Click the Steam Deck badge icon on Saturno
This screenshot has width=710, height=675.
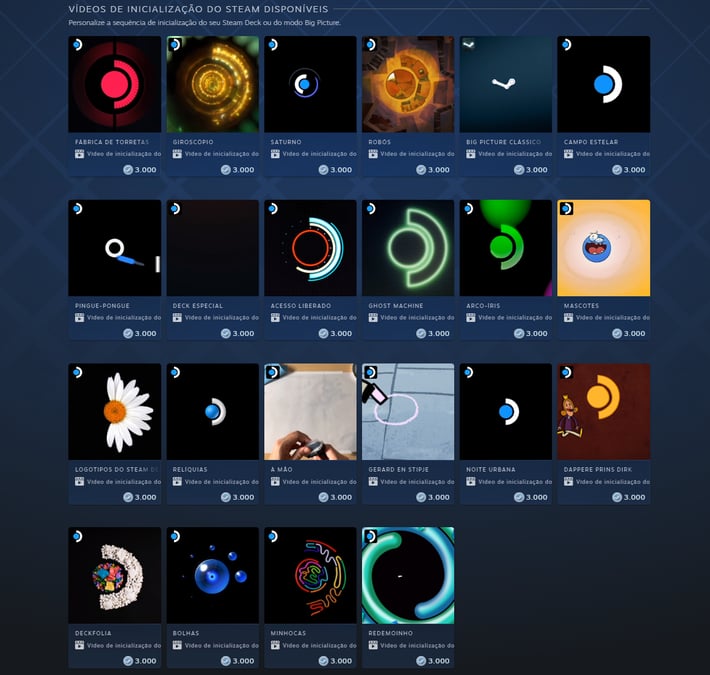coord(273,44)
